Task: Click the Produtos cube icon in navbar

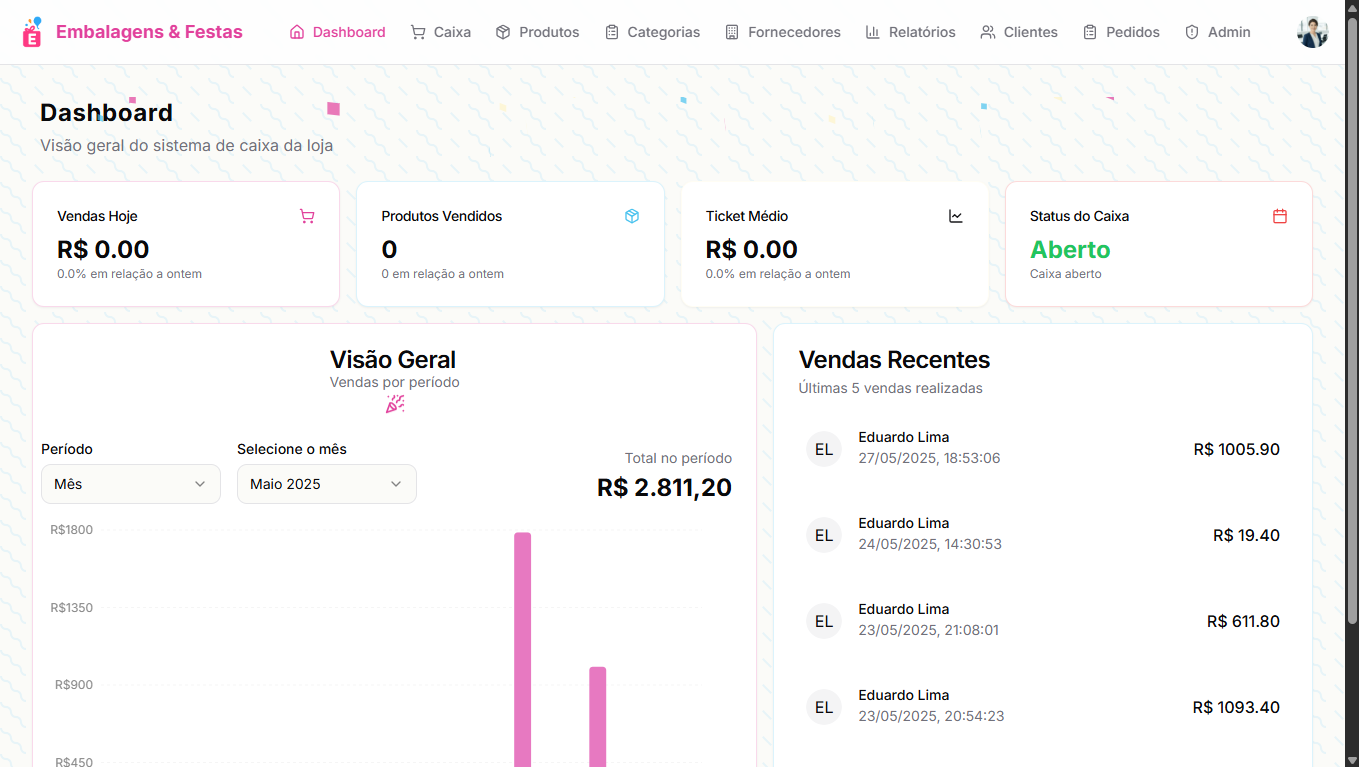Action: (x=501, y=31)
